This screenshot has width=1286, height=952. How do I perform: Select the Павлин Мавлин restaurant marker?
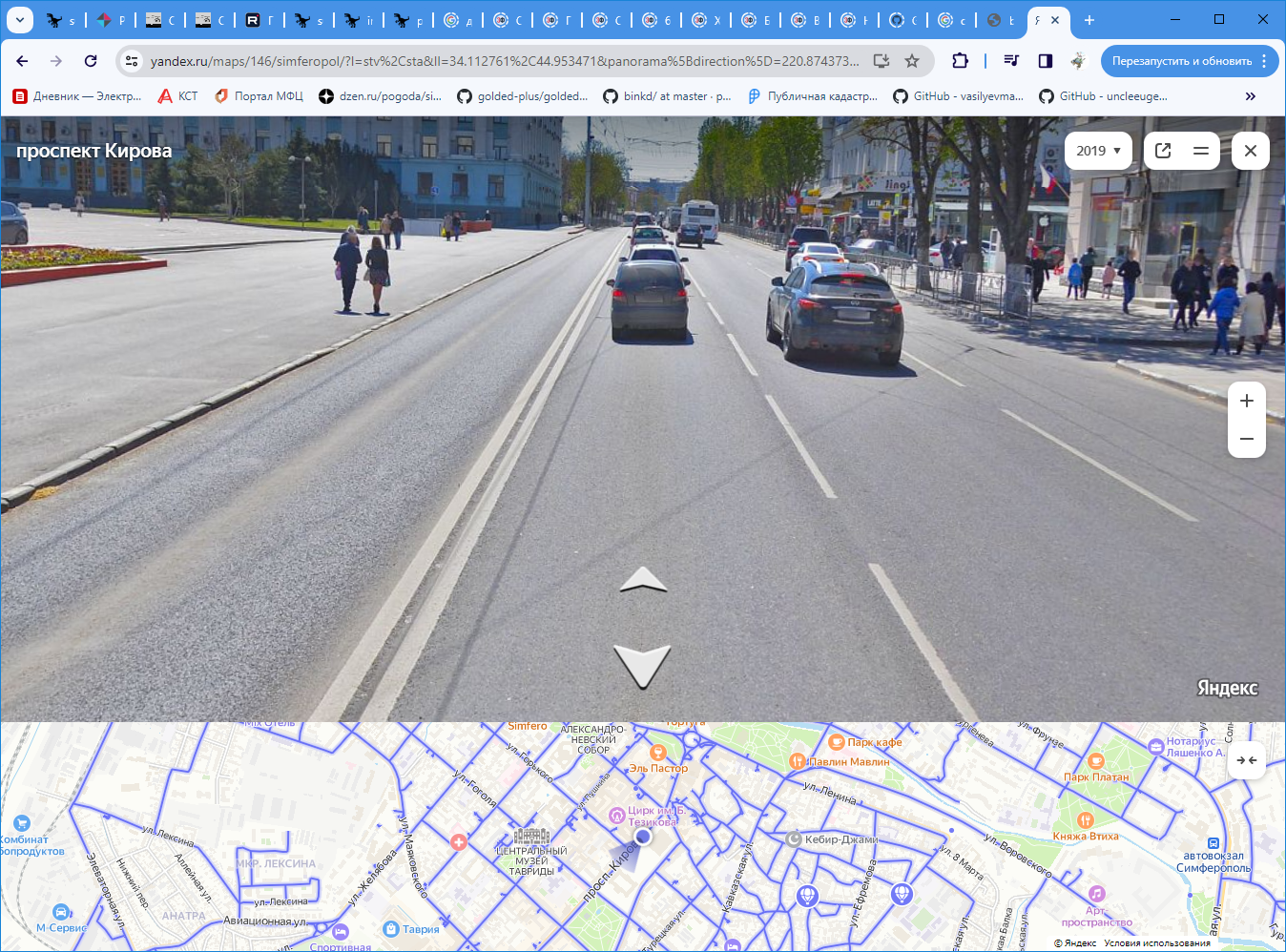(798, 761)
